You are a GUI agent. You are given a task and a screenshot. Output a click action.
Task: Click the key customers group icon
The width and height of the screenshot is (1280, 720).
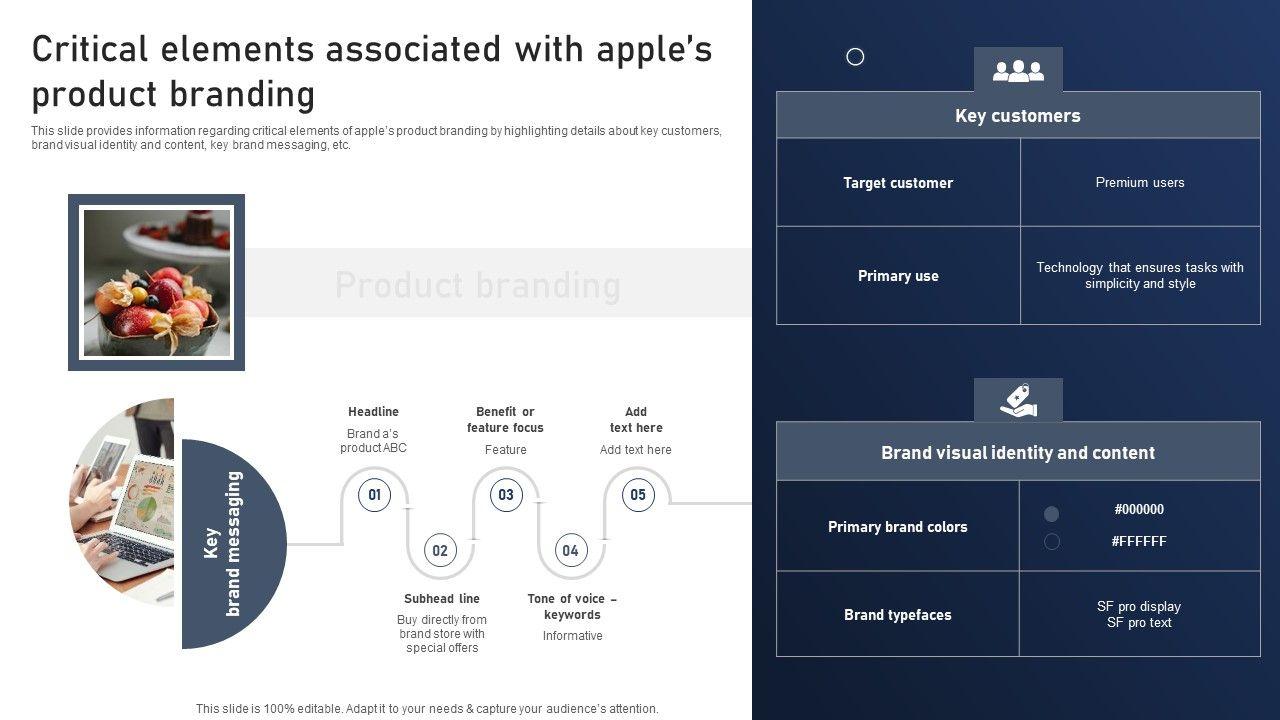(x=1018, y=71)
